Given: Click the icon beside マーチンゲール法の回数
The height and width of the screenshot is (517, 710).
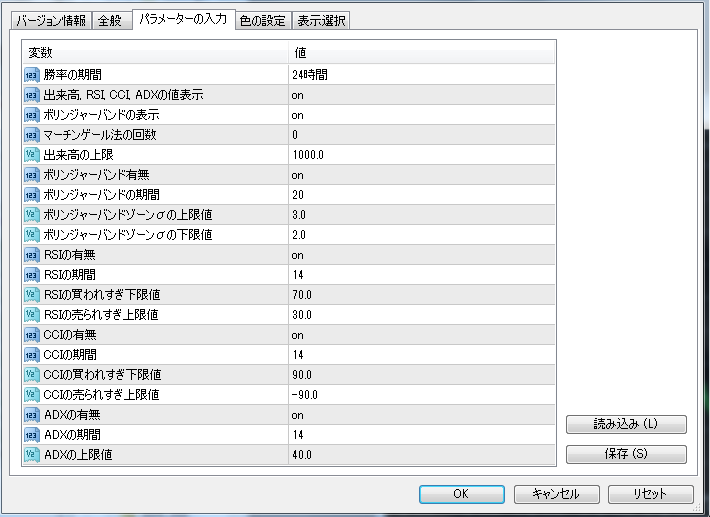Looking at the screenshot, I should tap(32, 135).
